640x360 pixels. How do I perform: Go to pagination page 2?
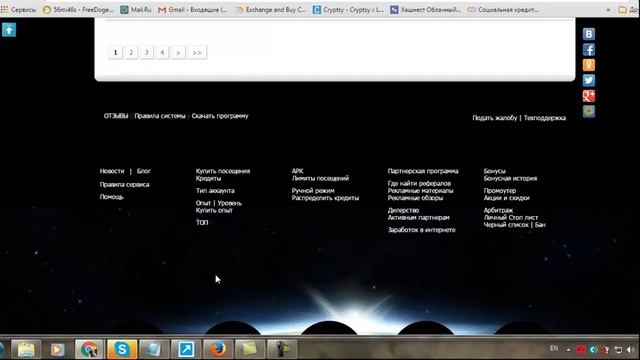[131, 52]
